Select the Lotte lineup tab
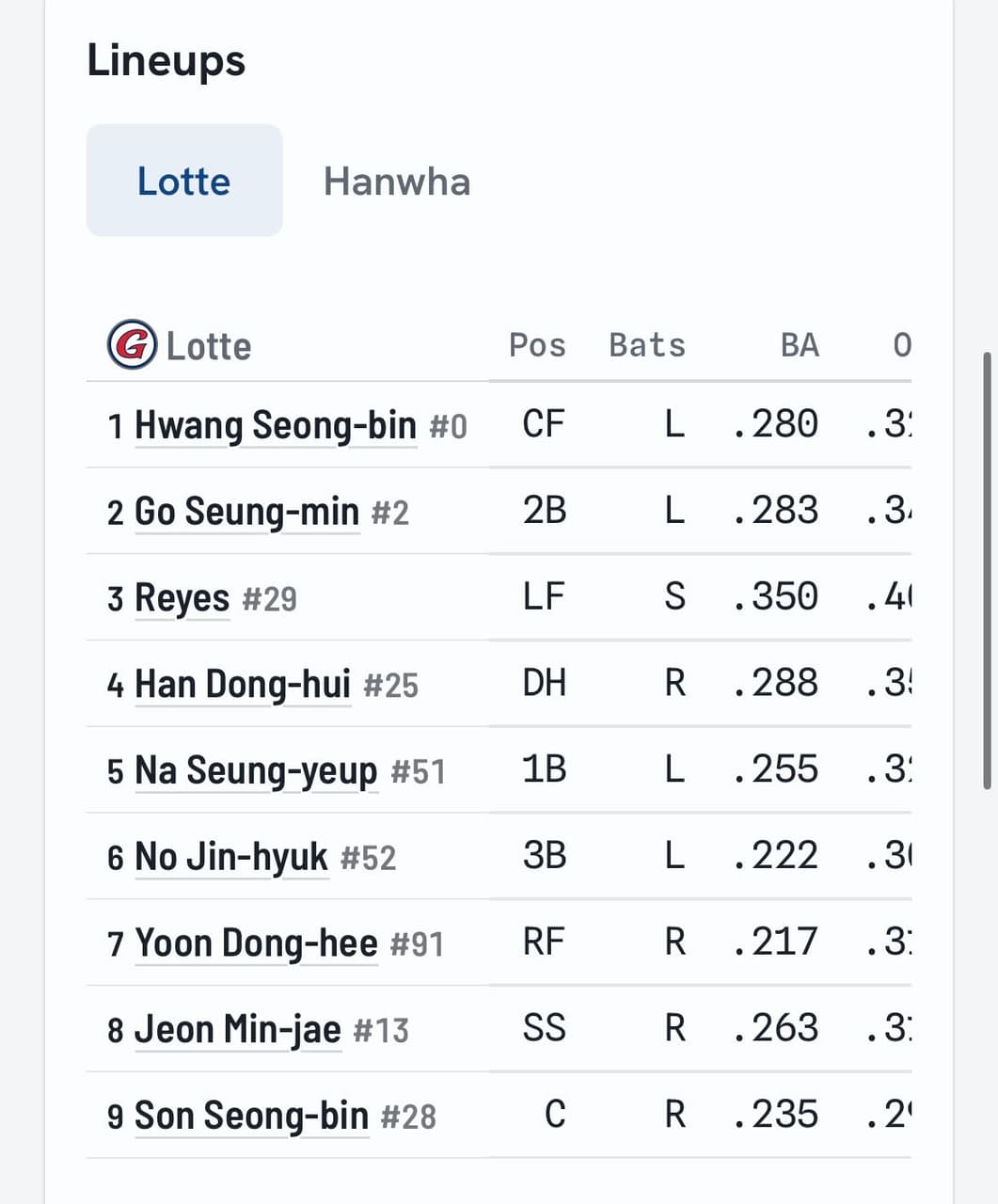Image resolution: width=998 pixels, height=1204 pixels. pyautogui.click(x=184, y=181)
